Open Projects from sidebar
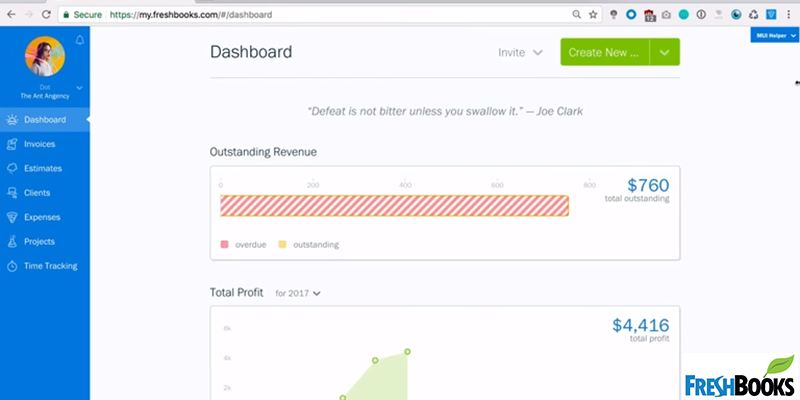 click(45, 242)
